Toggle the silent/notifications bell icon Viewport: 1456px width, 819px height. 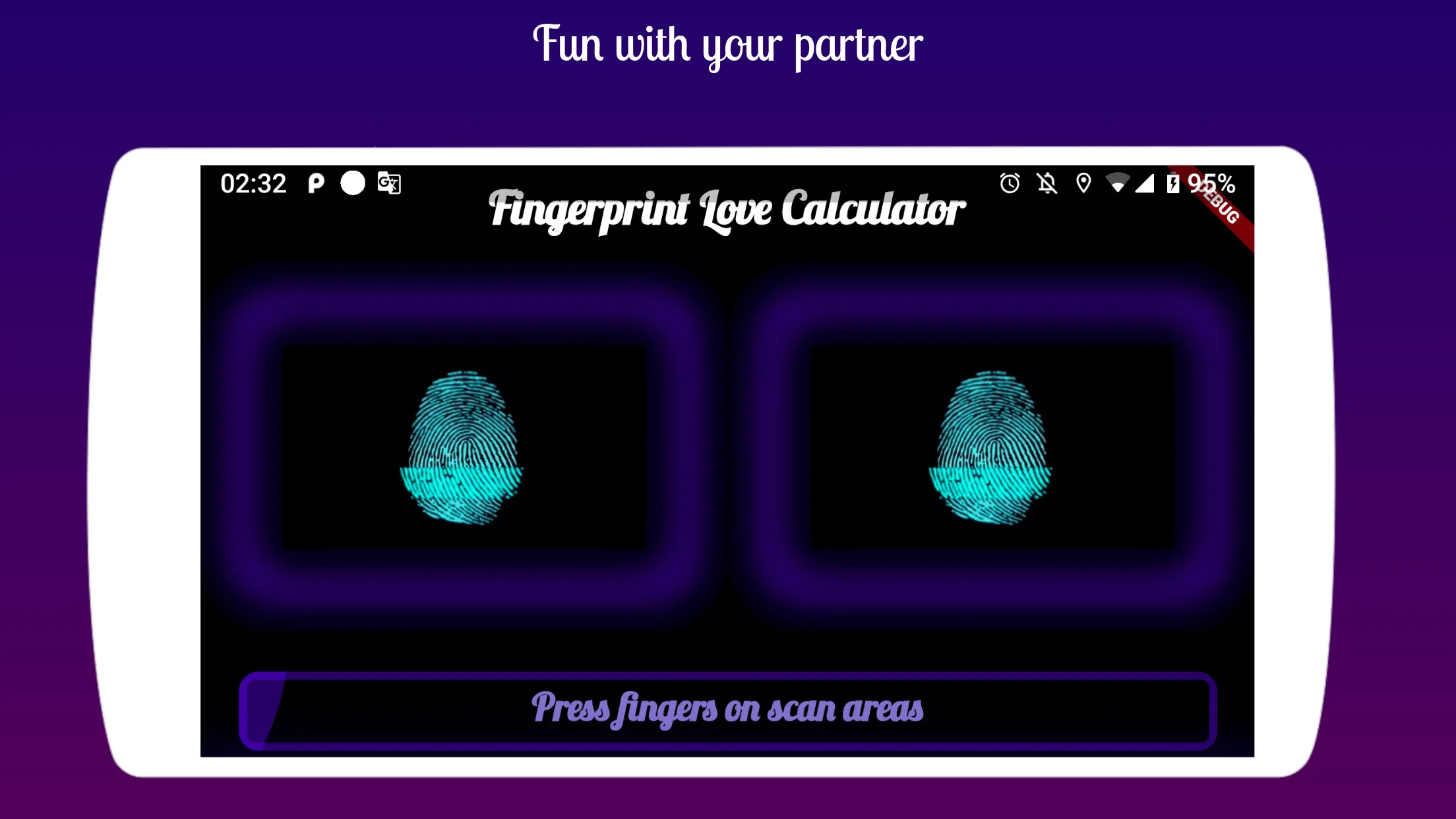1048,183
